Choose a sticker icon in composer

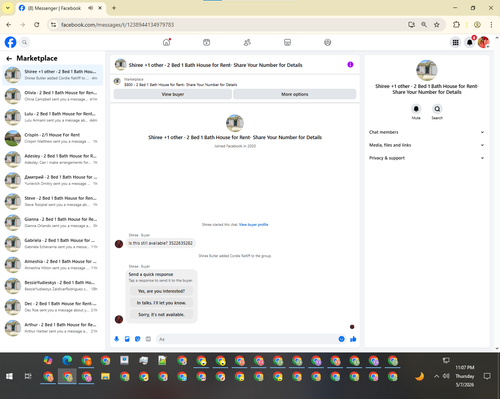point(138,339)
